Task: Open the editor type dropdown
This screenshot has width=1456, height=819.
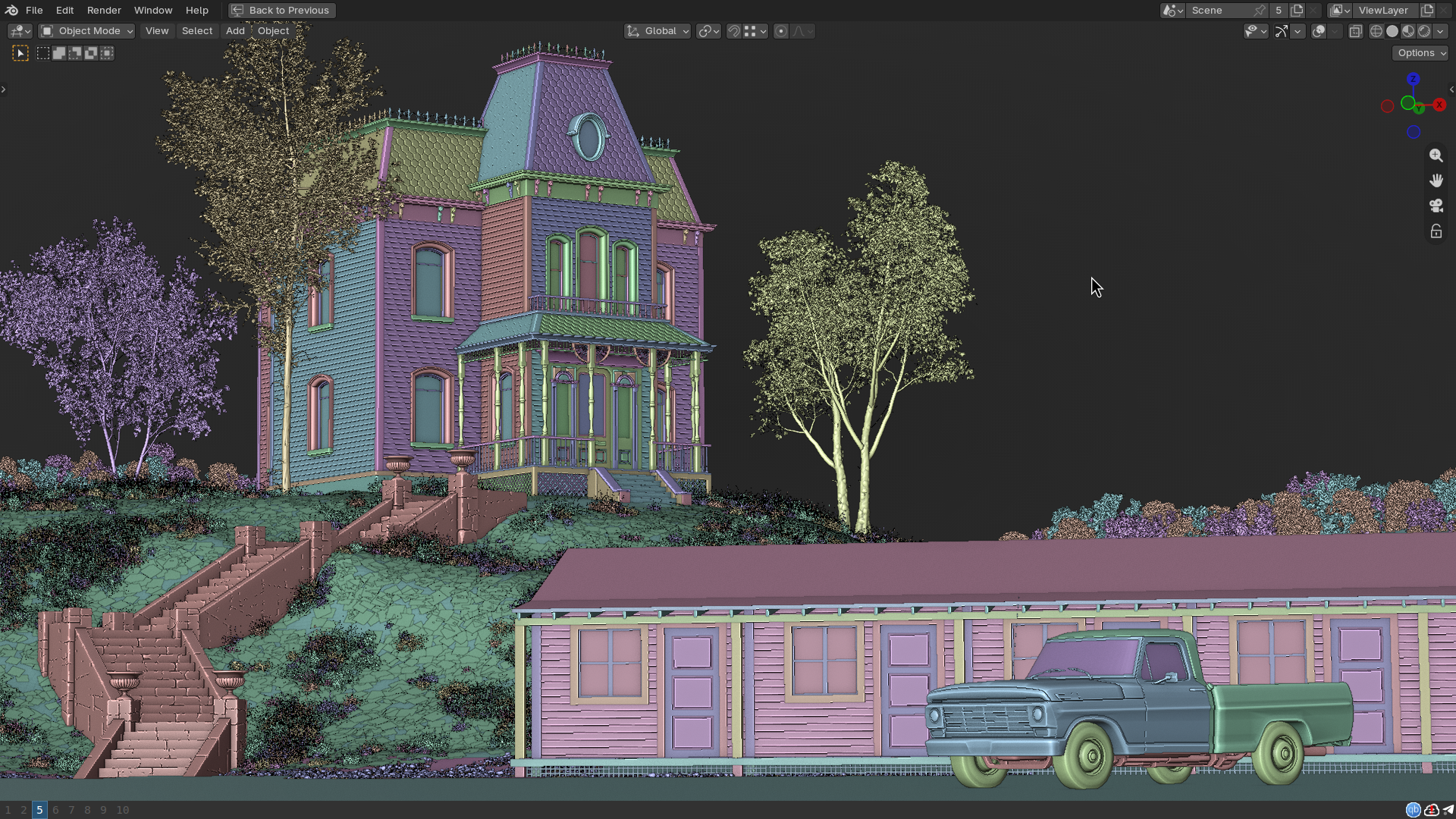Action: coord(20,31)
